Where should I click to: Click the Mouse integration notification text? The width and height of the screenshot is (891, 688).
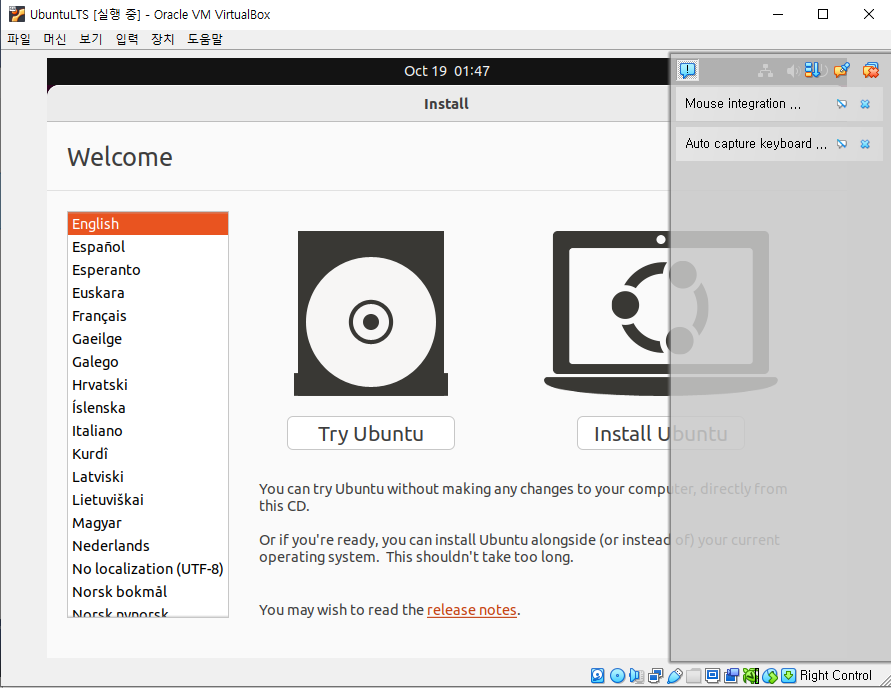click(743, 104)
